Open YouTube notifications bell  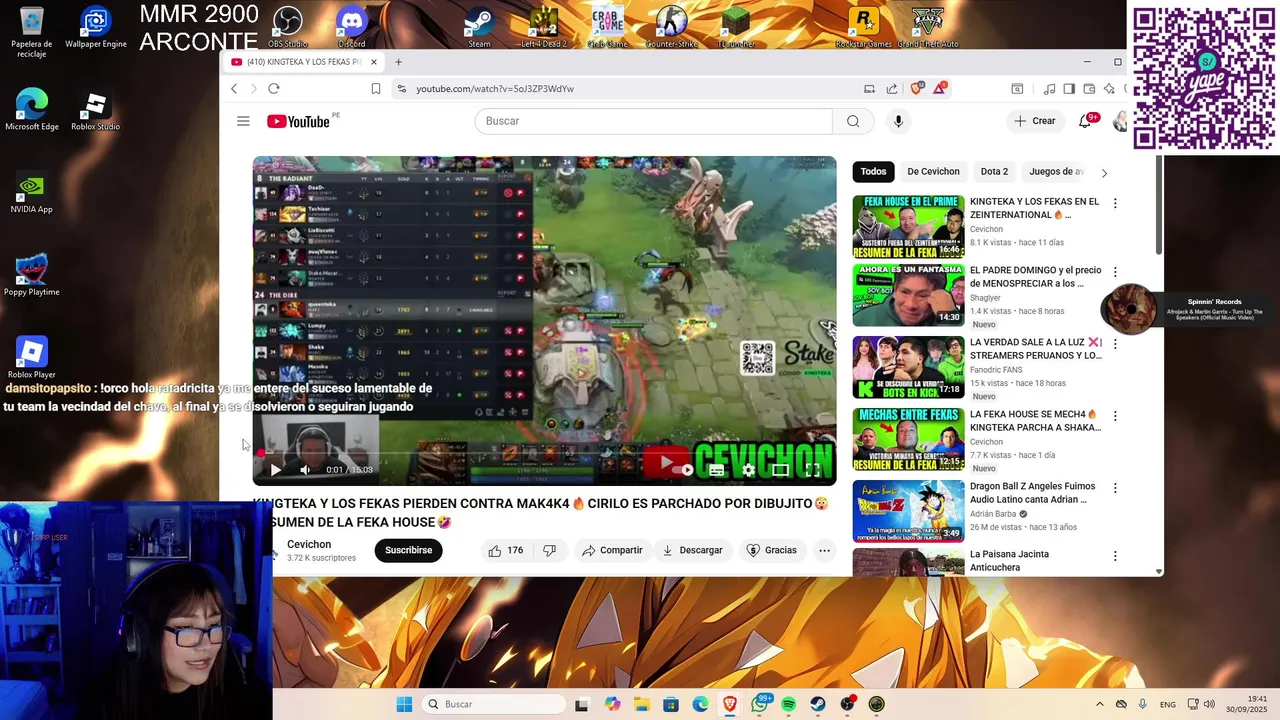(1085, 121)
